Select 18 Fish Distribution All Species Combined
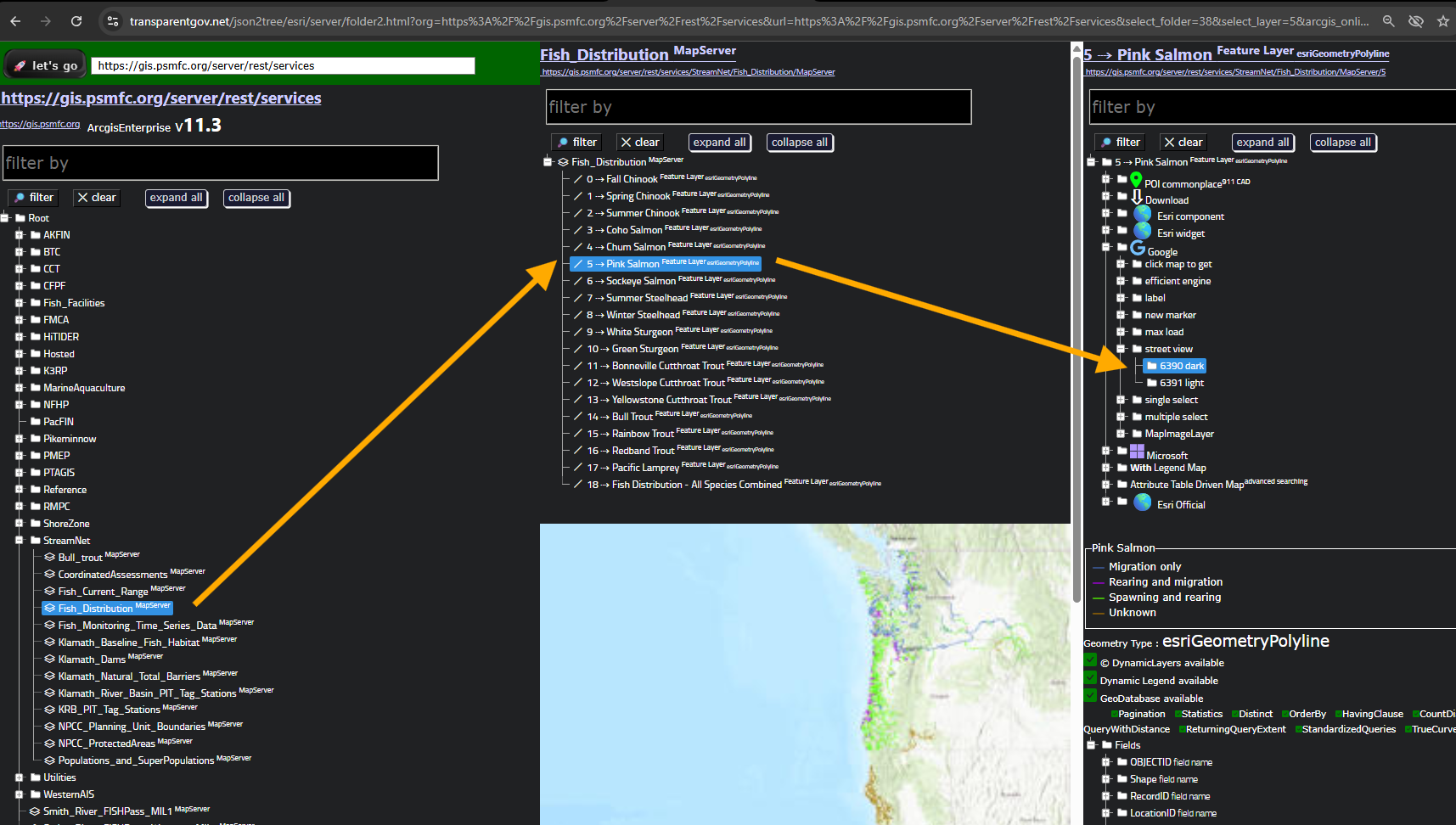The height and width of the screenshot is (825, 1456). tap(726, 485)
